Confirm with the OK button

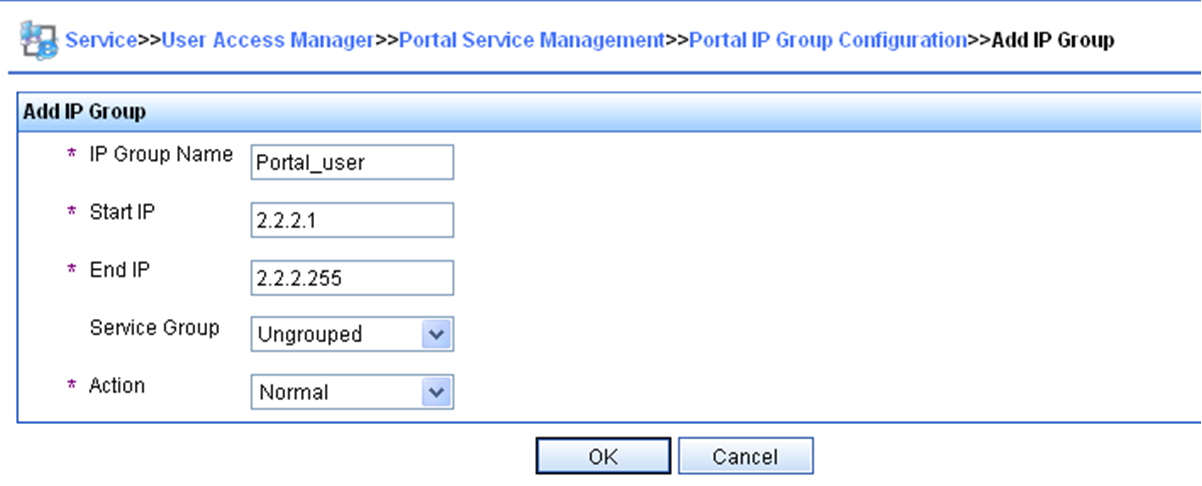603,456
